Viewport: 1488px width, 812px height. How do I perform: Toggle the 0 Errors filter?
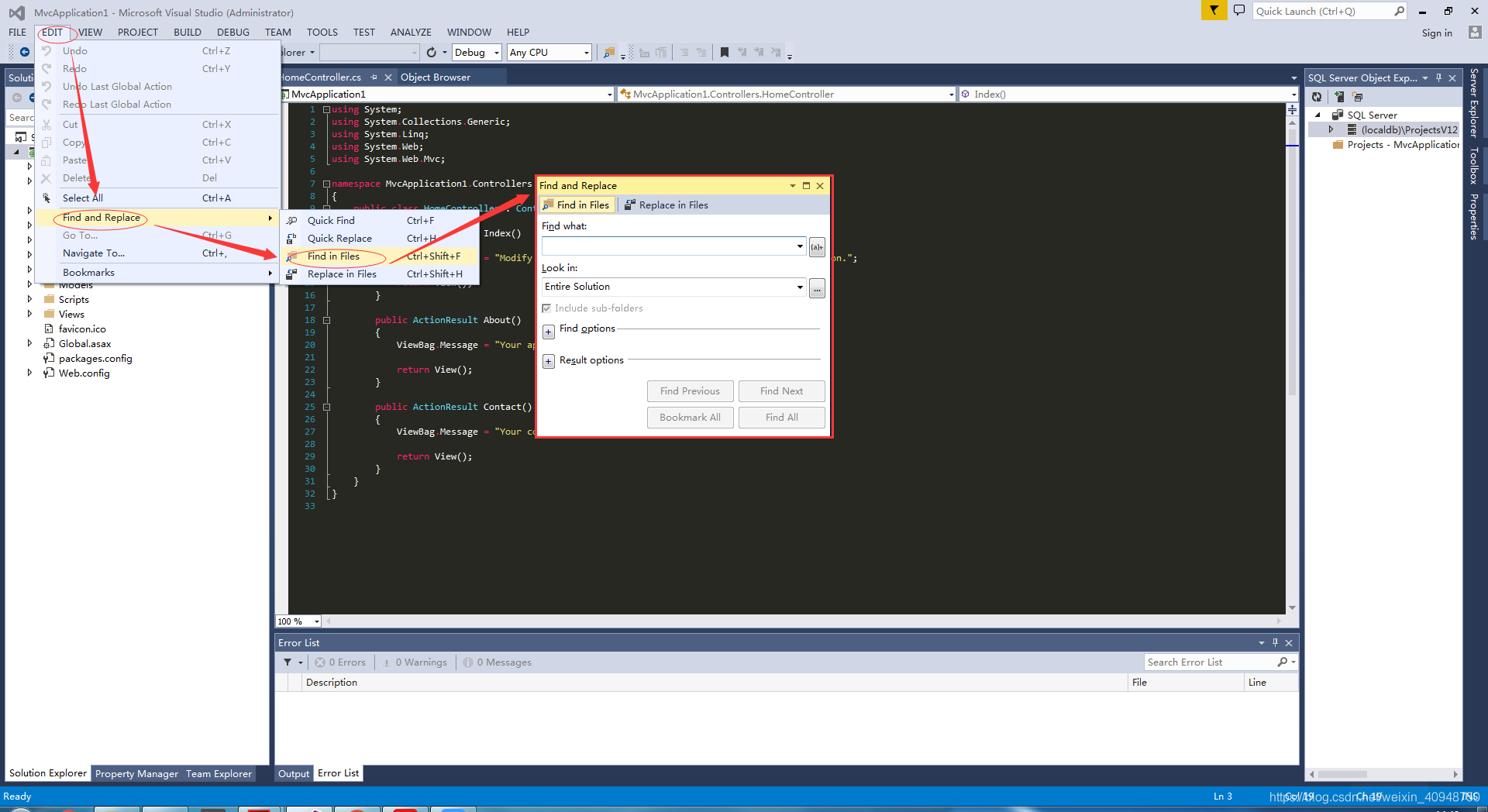(x=340, y=662)
